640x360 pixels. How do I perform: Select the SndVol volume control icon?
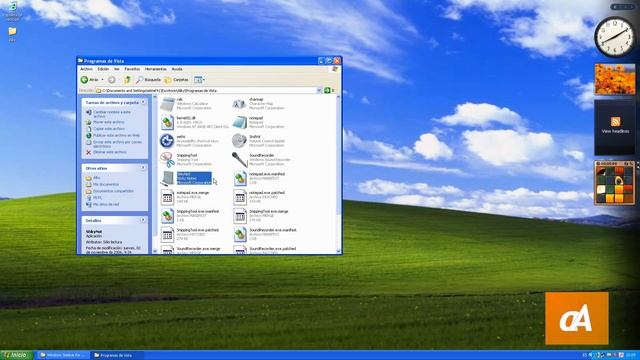tap(240, 141)
